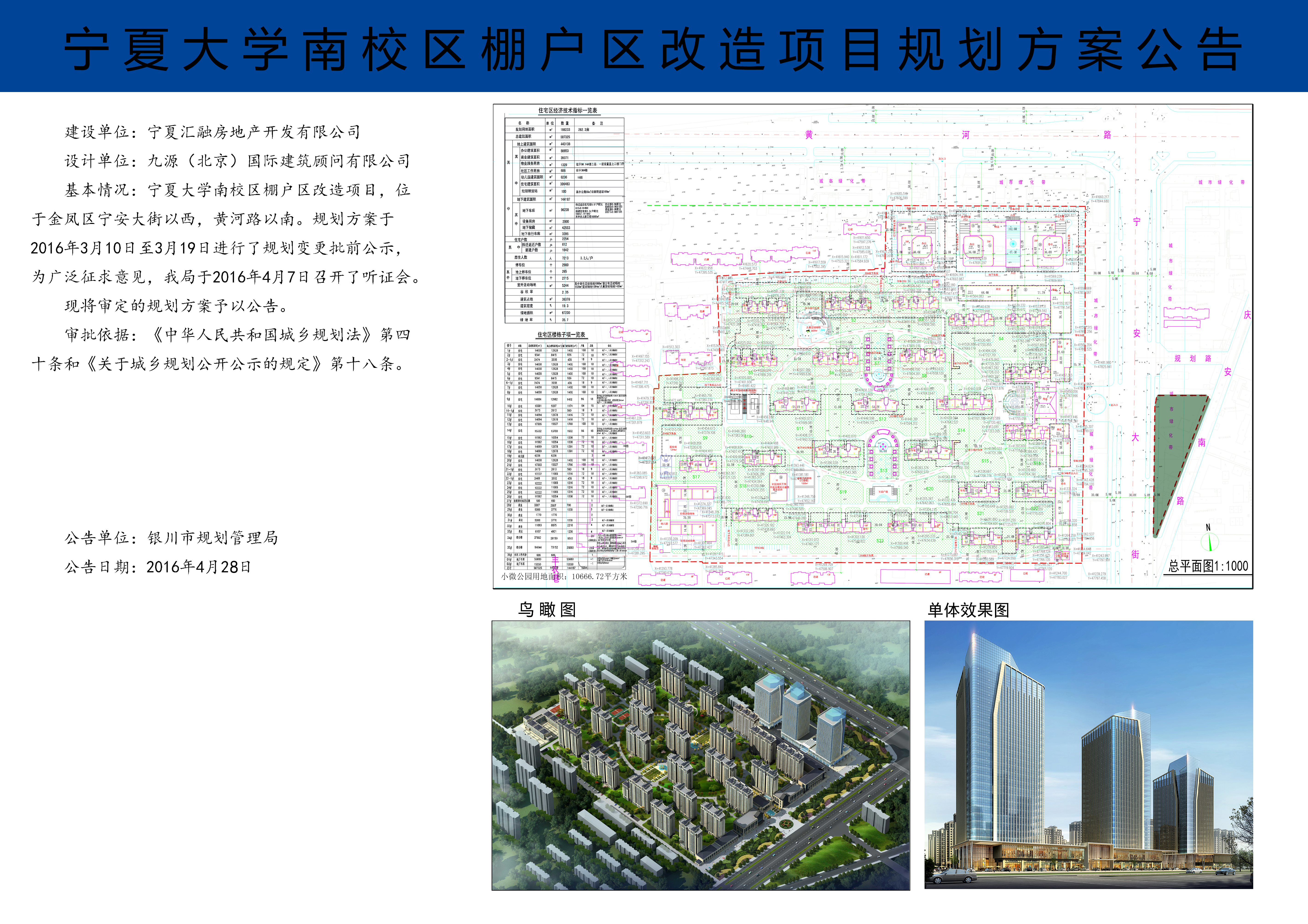Viewport: 1308px width, 924px height.
Task: Click the blue banner title 宁夏大学南校区棚户区改造项目规划方案公告
Action: (x=653, y=49)
